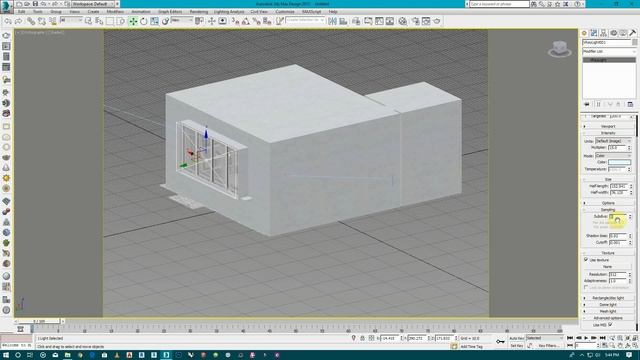The width and height of the screenshot is (640, 360).
Task: Open the Create menu
Action: (x=93, y=12)
